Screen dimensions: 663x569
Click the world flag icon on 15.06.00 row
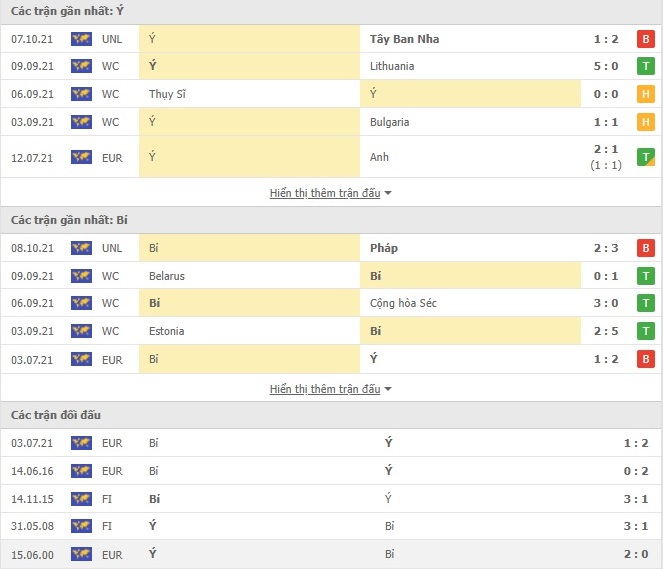coord(81,554)
